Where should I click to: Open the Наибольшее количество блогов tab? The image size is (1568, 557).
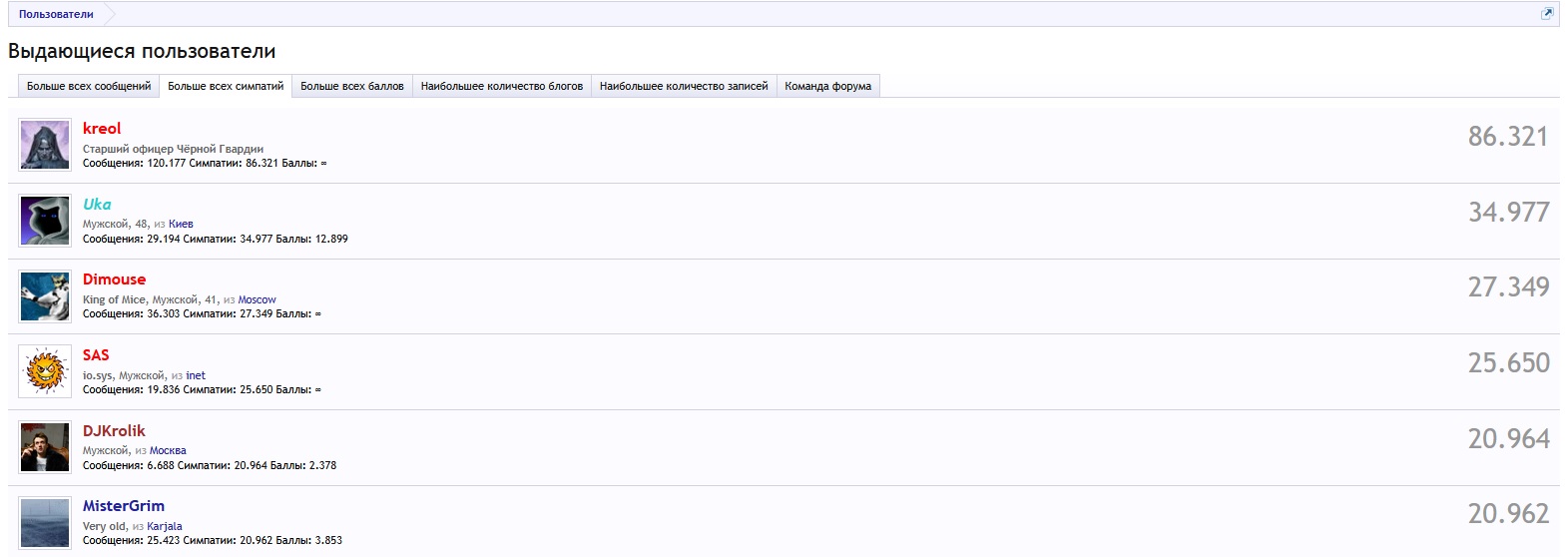[x=502, y=86]
